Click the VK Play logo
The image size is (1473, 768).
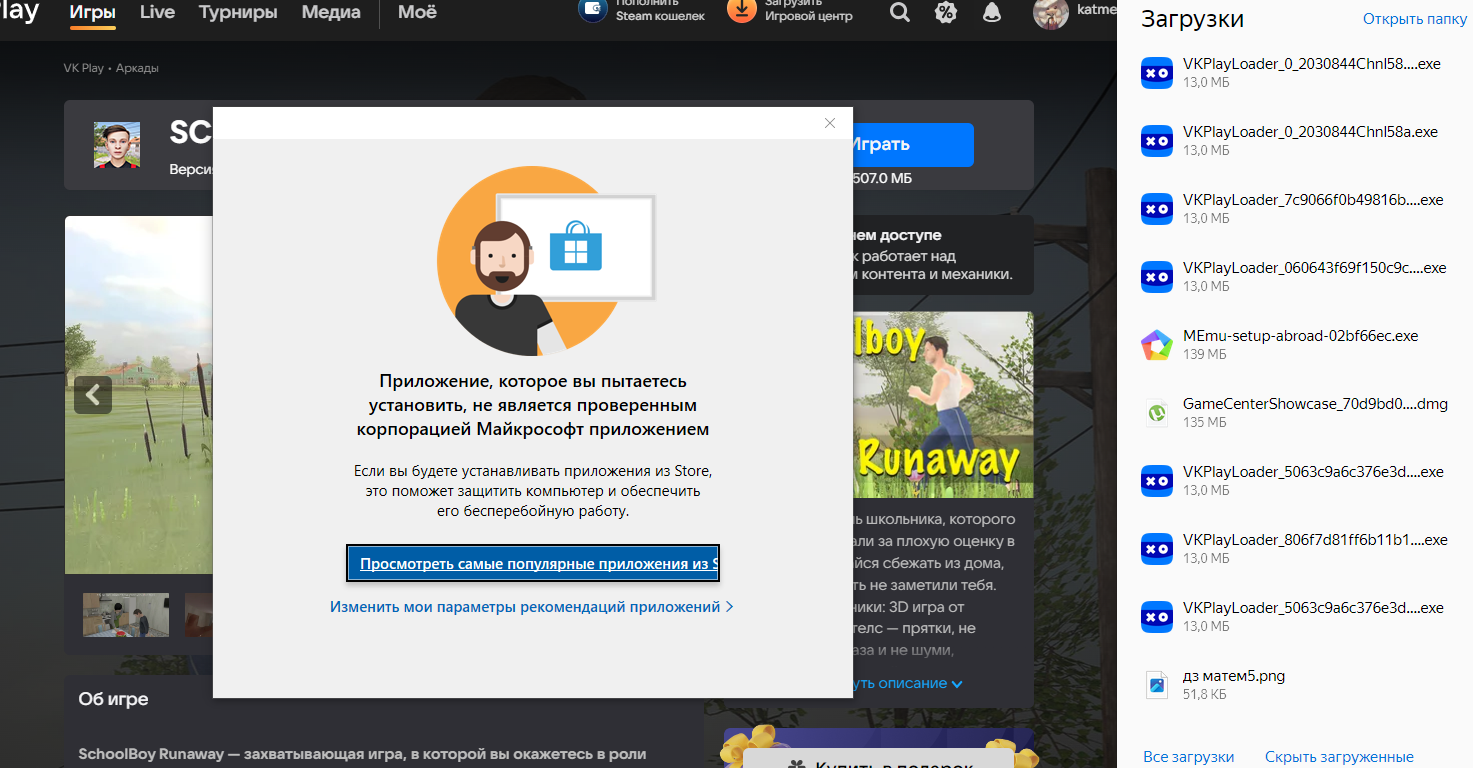pos(19,12)
